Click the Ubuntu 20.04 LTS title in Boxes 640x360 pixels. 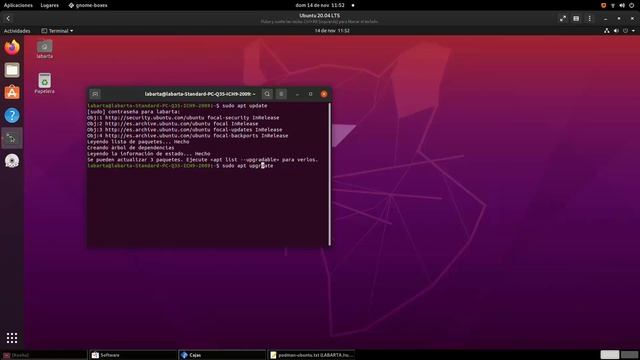(320, 16)
